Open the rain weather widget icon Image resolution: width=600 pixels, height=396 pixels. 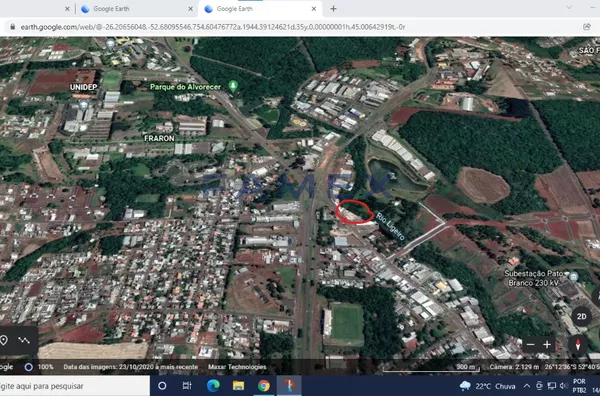[x=465, y=386]
